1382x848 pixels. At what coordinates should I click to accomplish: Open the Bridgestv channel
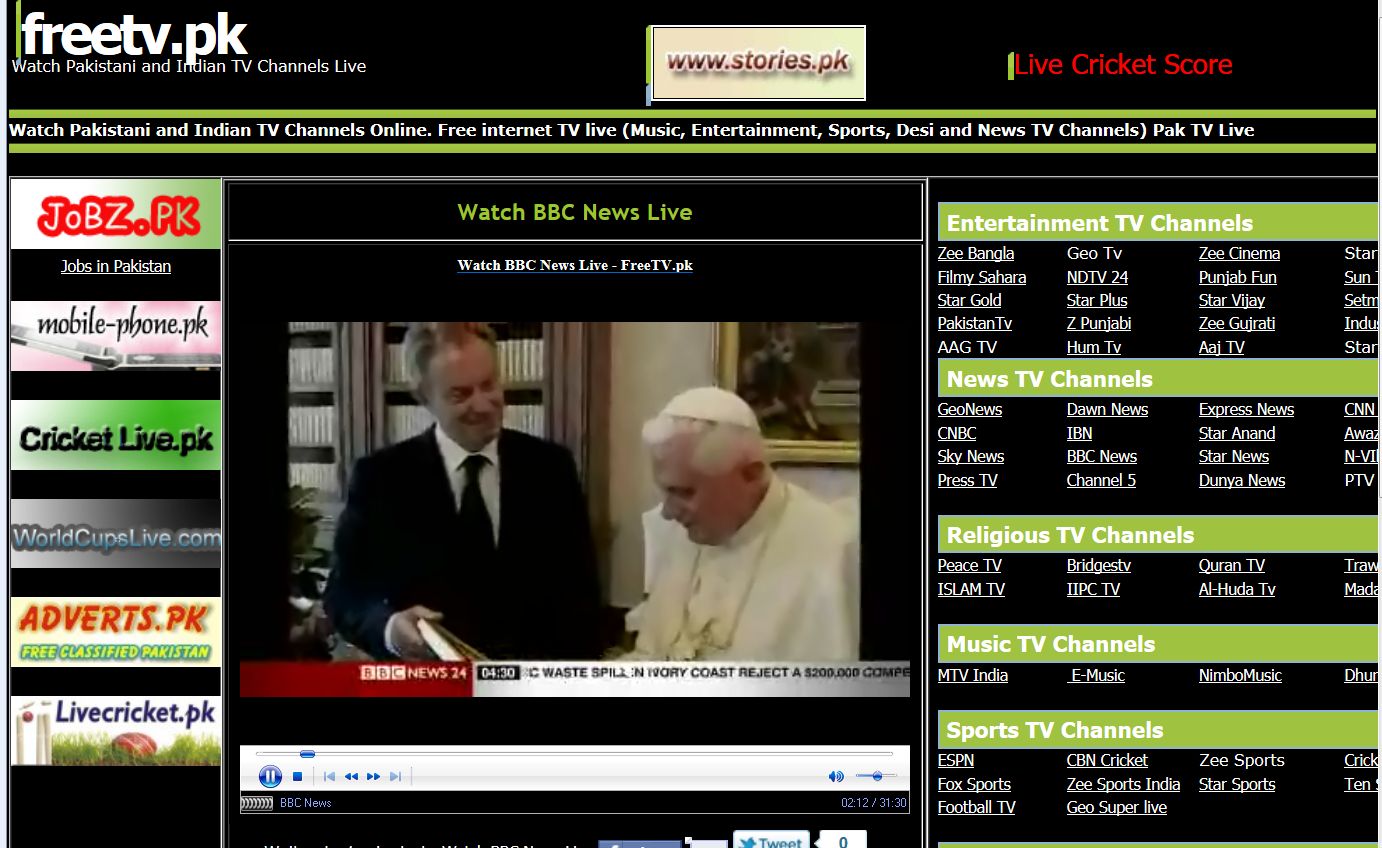1099,565
